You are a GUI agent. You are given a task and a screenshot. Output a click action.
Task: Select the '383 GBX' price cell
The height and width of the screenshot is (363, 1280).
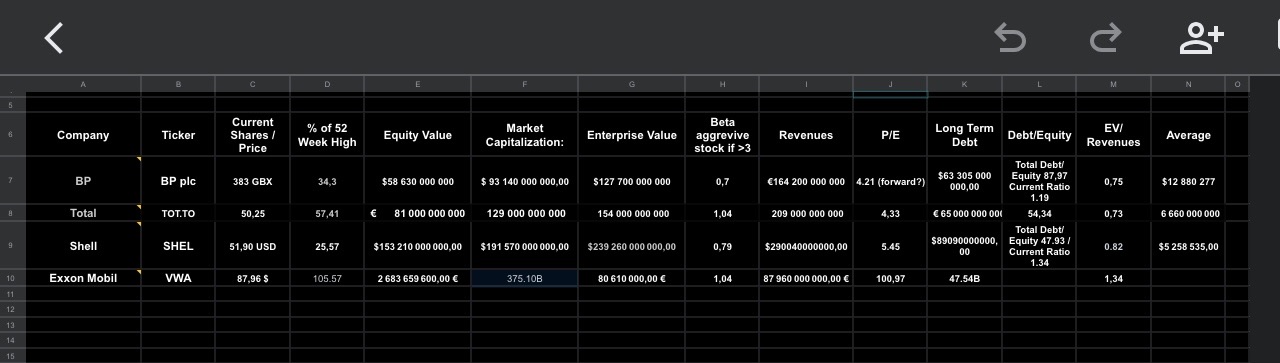tap(252, 181)
